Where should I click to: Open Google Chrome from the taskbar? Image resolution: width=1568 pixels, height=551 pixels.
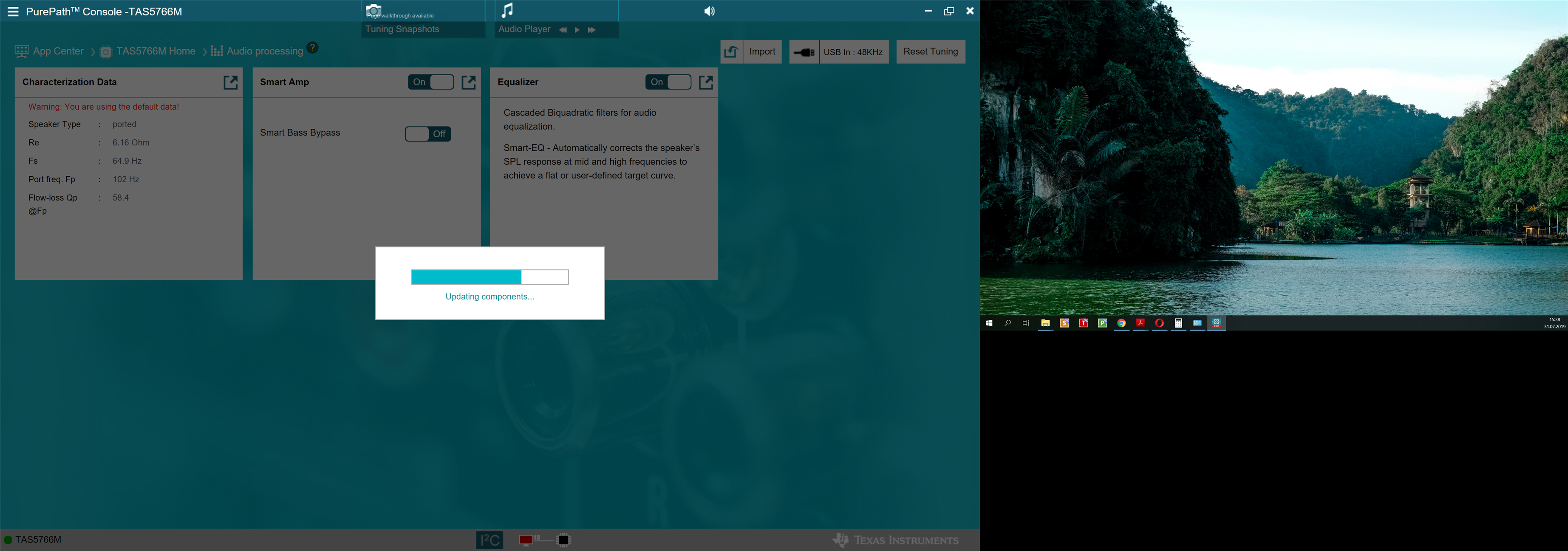[1121, 323]
